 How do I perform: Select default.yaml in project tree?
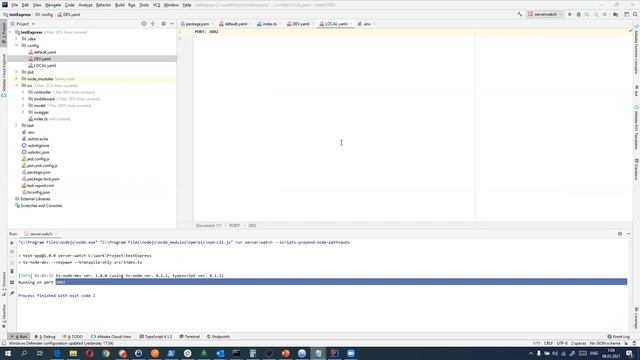click(x=42, y=52)
